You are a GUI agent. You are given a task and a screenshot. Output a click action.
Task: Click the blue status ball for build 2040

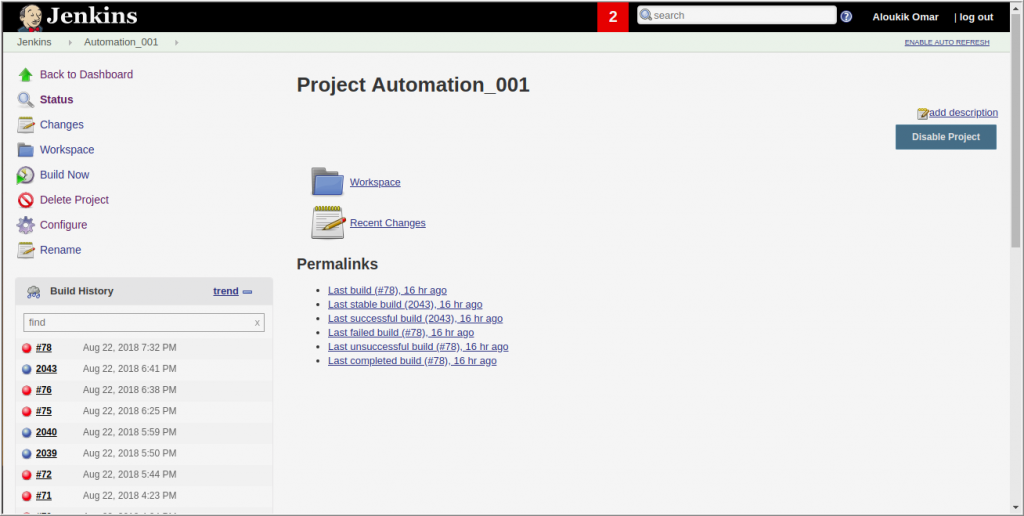point(27,432)
